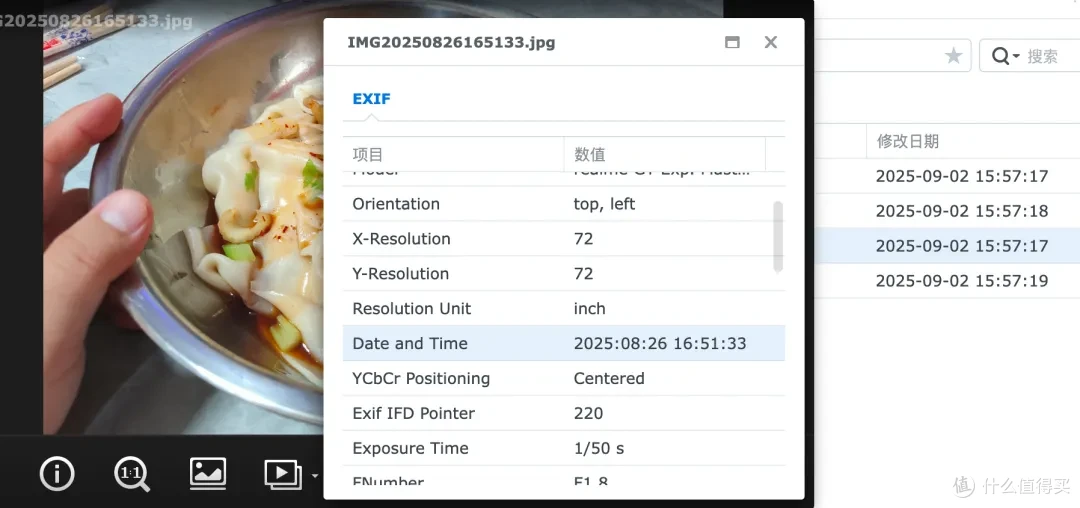Start the slideshow play icon
1080x508 pixels.
282,474
